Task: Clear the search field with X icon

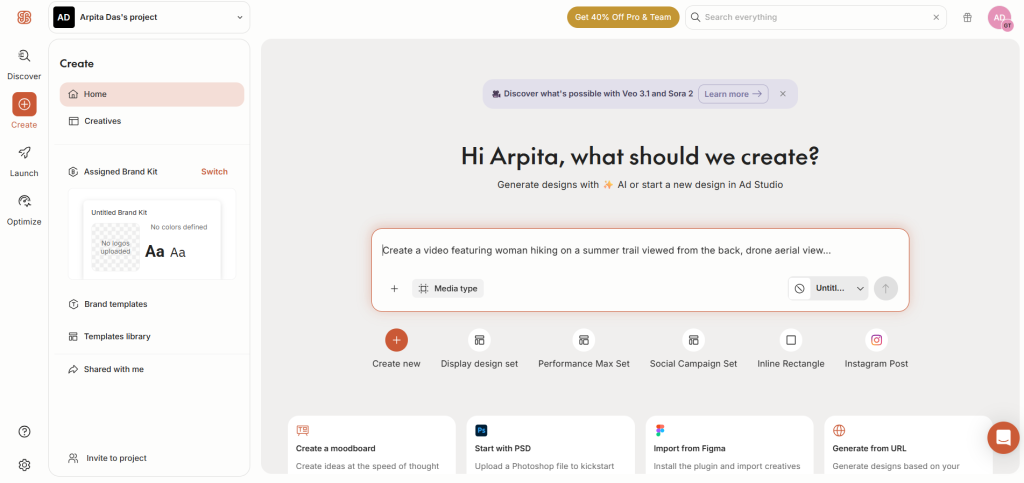Action: pos(936,18)
